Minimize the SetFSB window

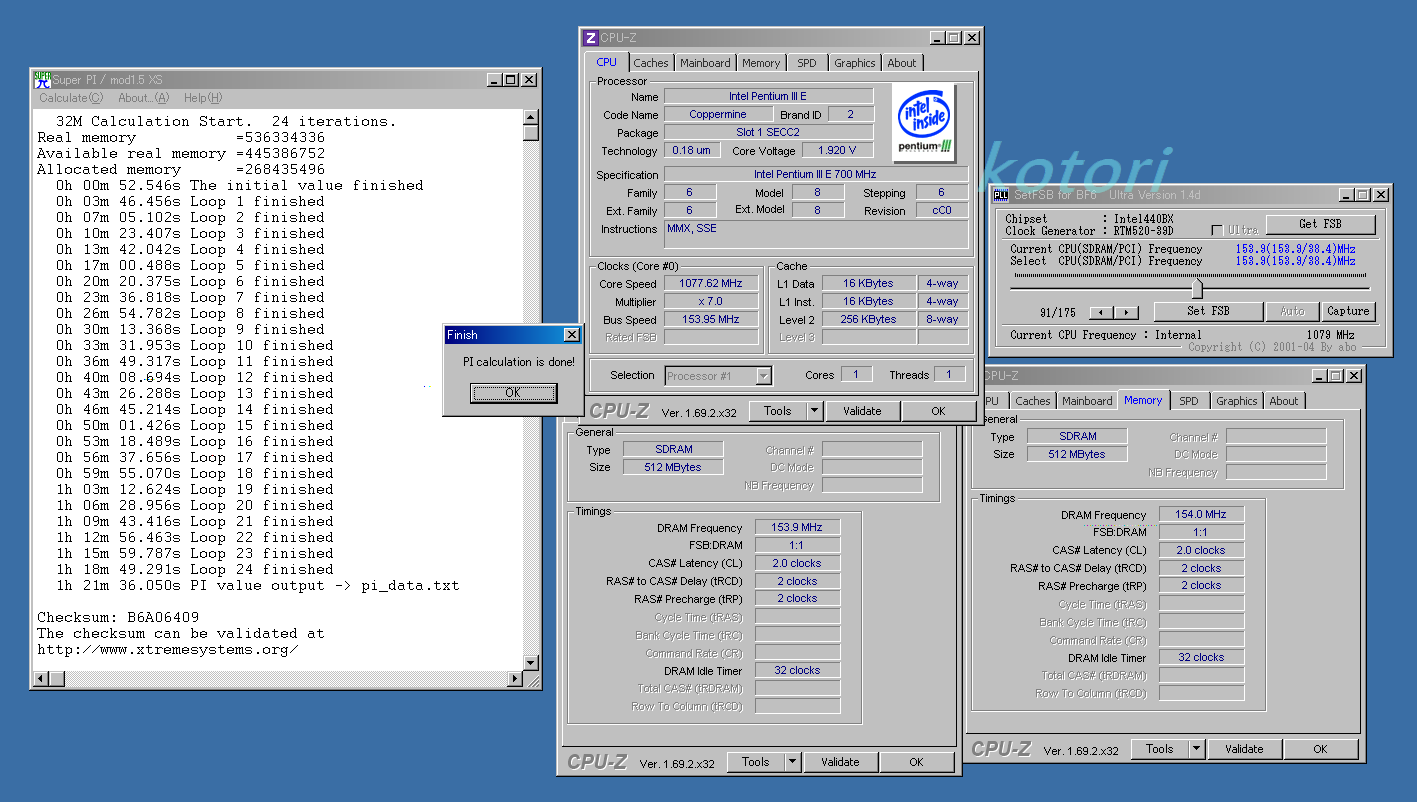pos(1346,195)
